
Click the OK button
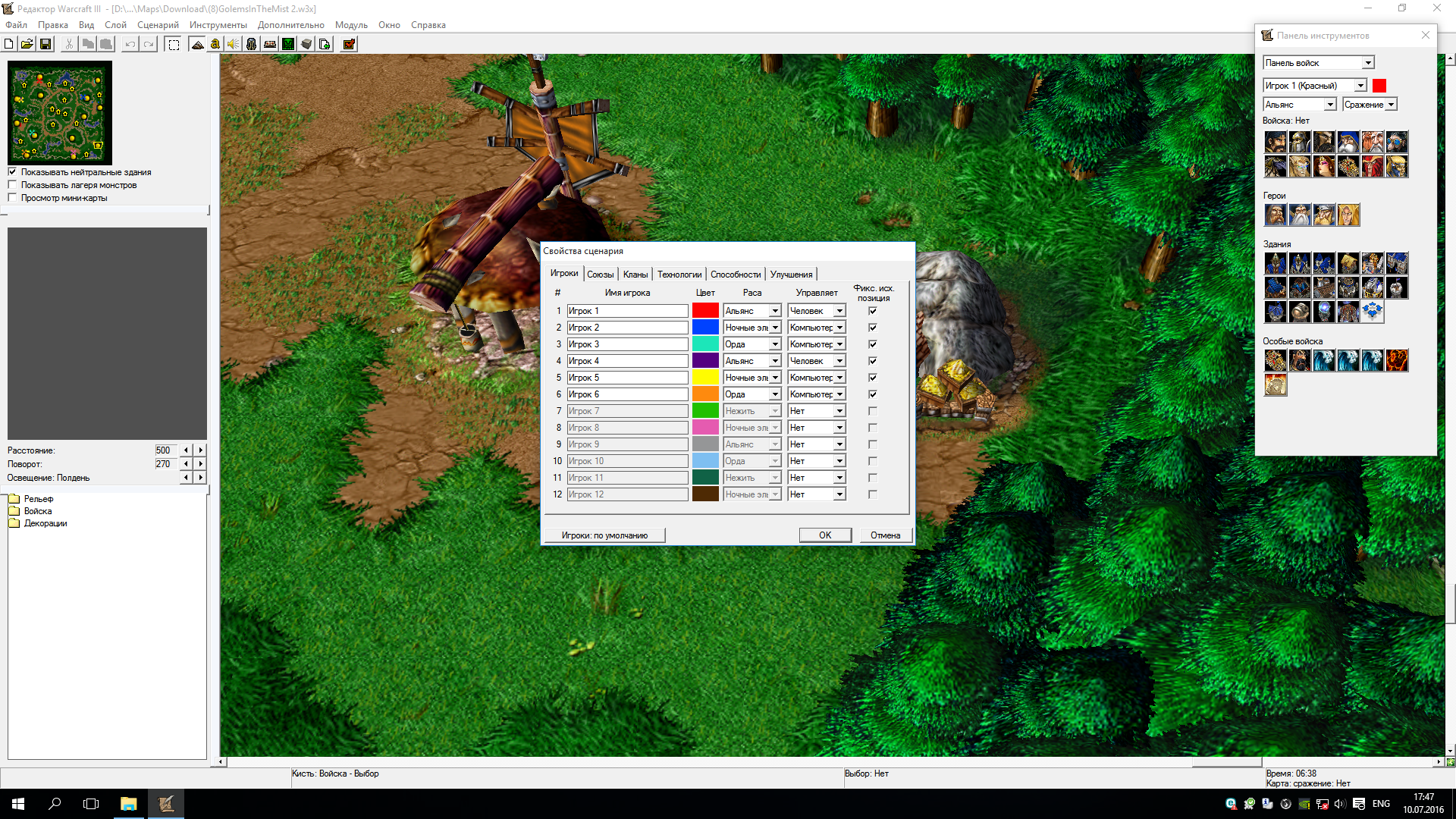(x=825, y=535)
